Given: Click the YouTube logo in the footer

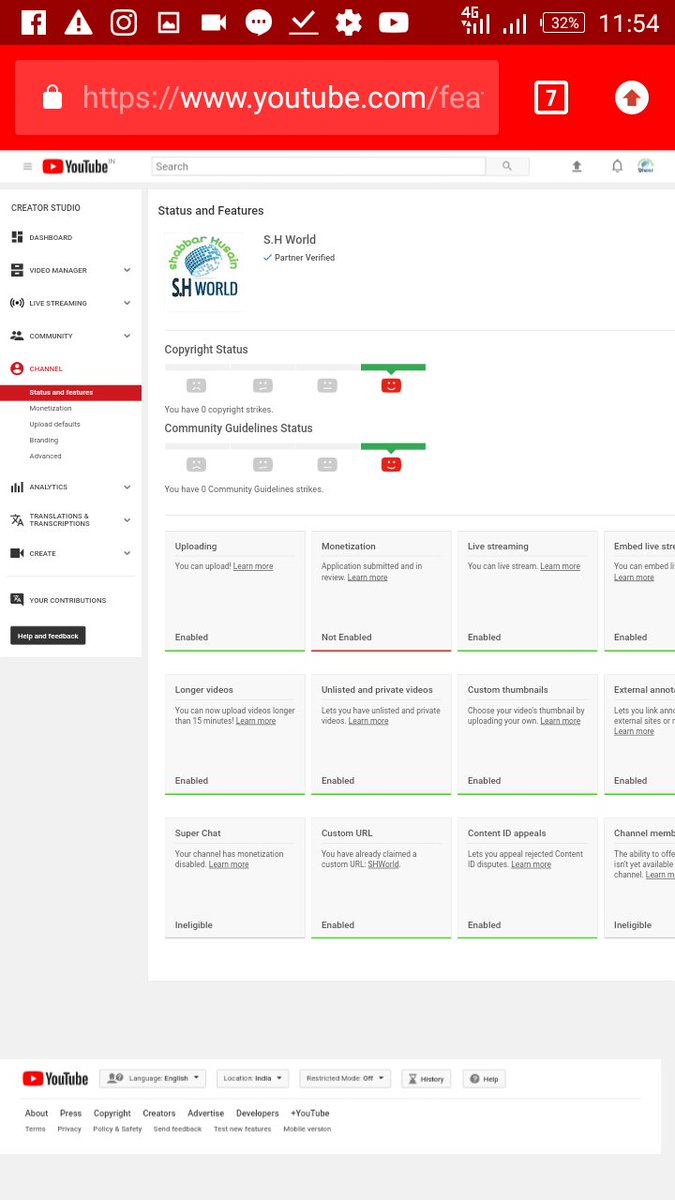Looking at the screenshot, I should (x=56, y=1079).
